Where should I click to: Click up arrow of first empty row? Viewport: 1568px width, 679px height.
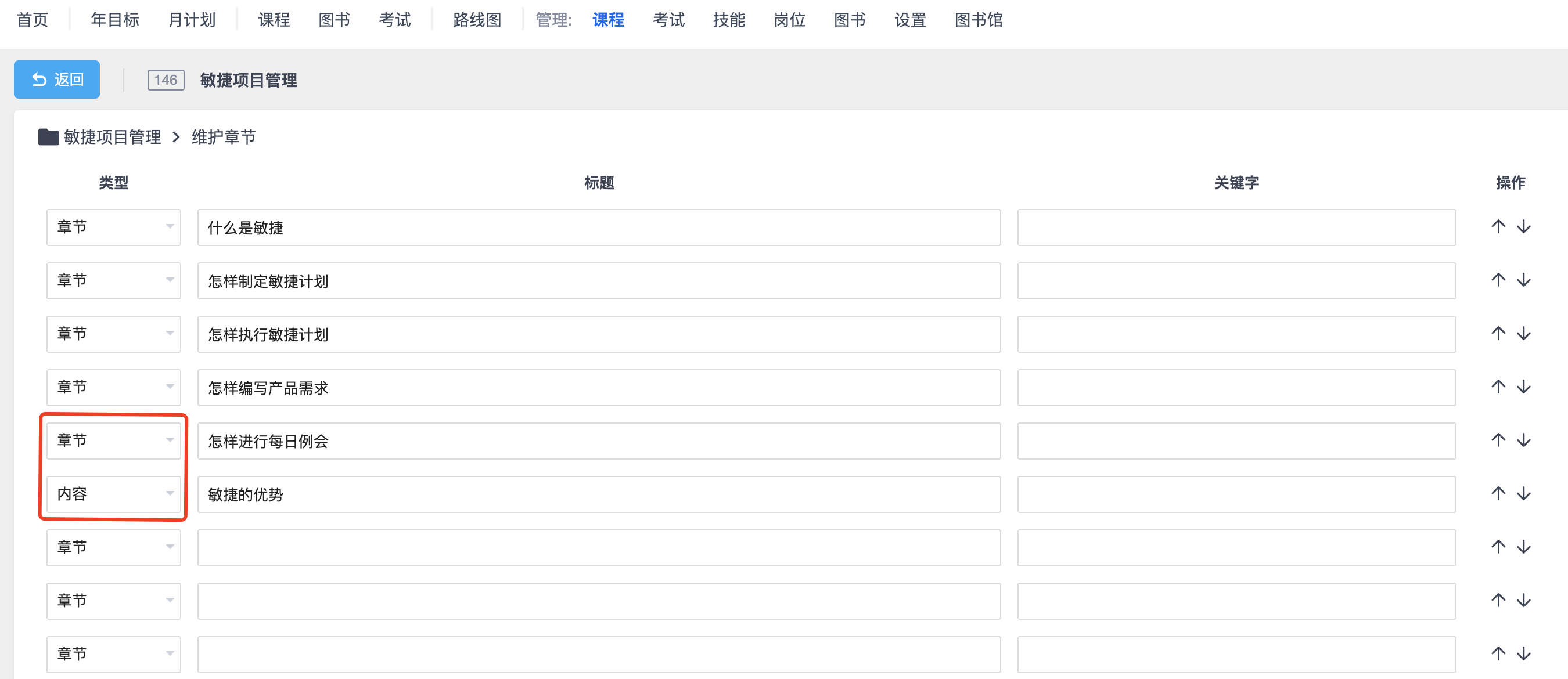click(x=1498, y=548)
